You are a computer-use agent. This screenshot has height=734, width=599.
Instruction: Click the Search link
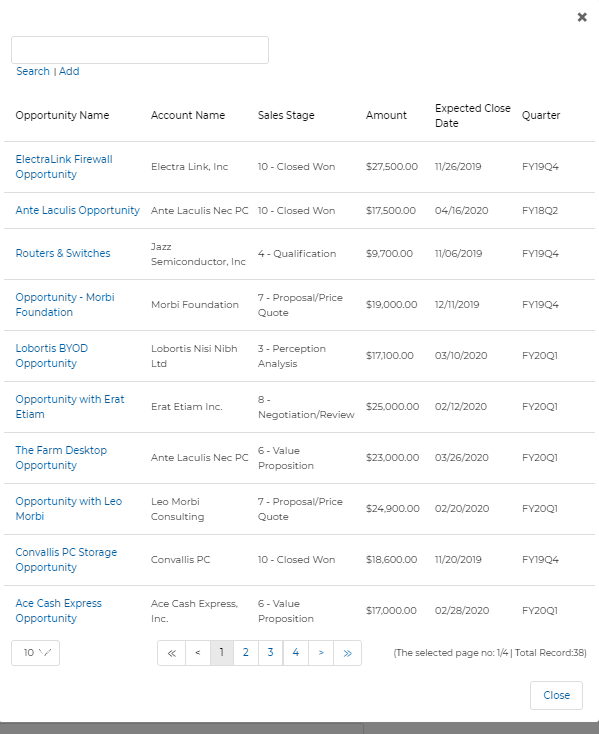33,71
